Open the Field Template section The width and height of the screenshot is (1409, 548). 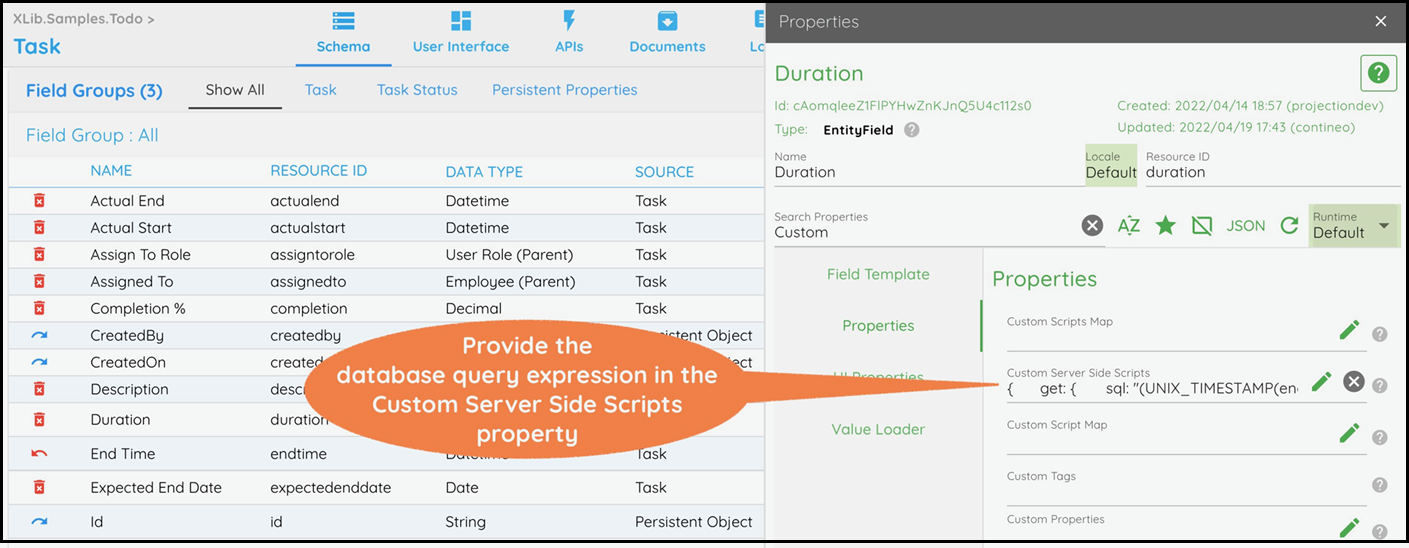point(878,274)
